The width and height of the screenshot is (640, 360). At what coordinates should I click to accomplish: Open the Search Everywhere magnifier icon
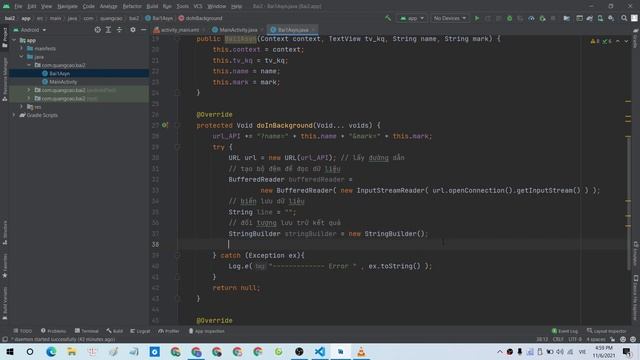tap(624, 18)
